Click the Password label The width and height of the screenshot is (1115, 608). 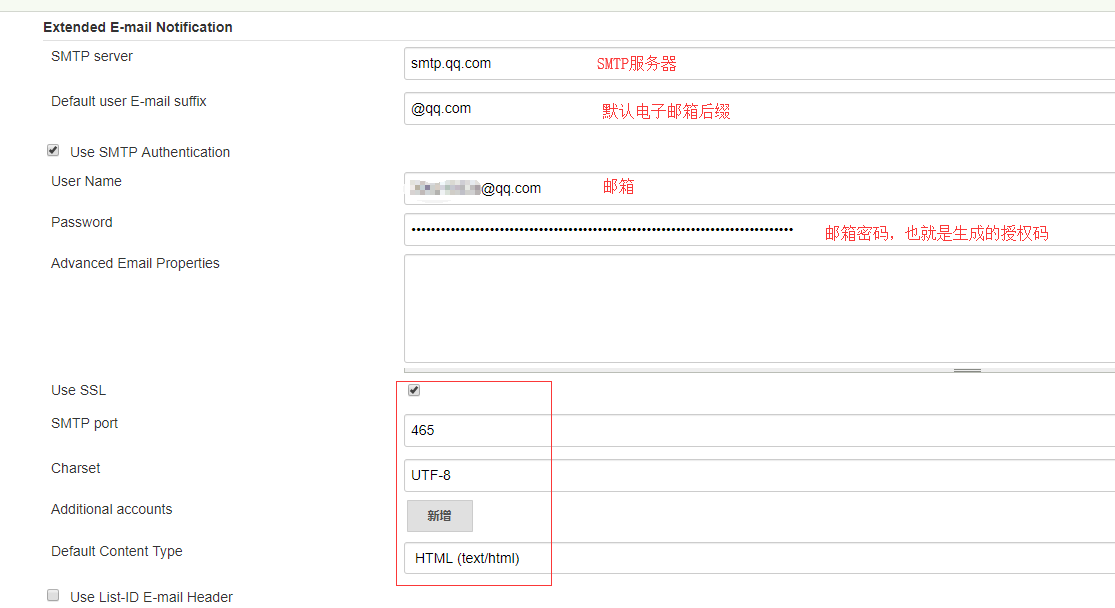[82, 222]
